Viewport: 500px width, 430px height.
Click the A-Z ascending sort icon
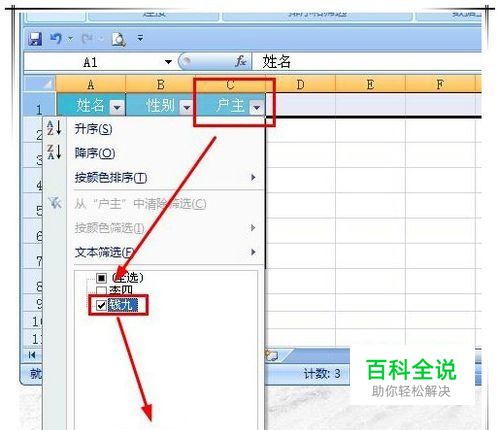coord(54,128)
